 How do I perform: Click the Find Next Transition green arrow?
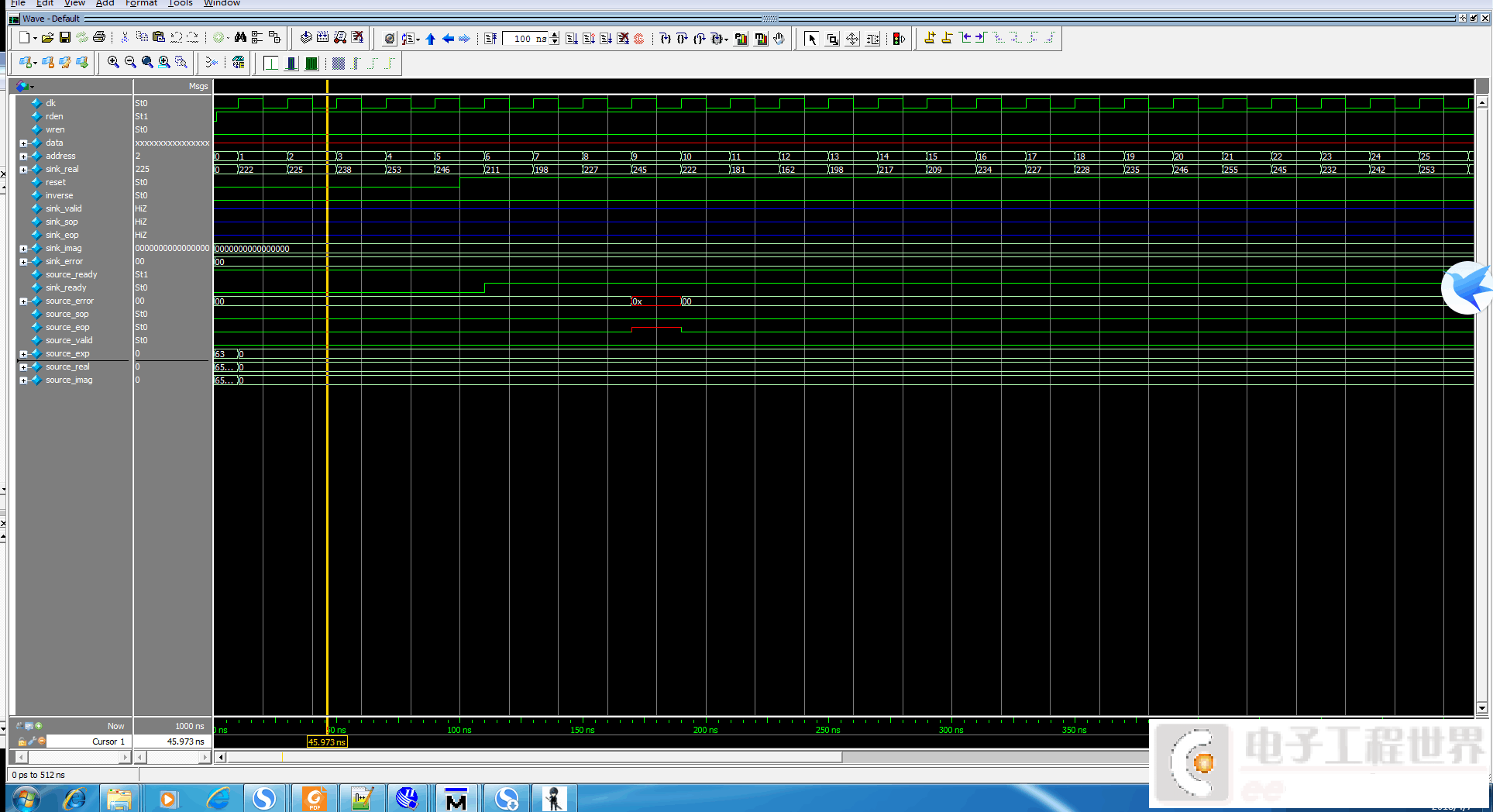(x=981, y=37)
